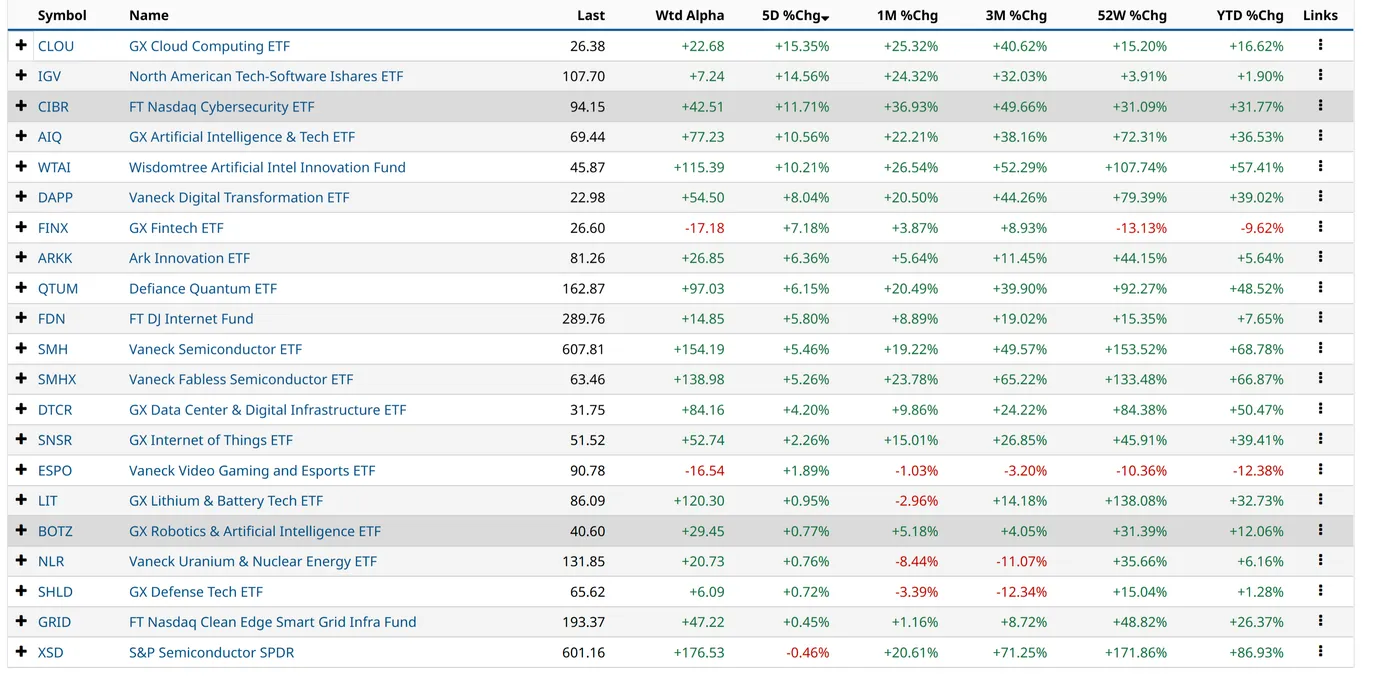
Task: Open links menu for CLOU row
Action: coord(1320,45)
